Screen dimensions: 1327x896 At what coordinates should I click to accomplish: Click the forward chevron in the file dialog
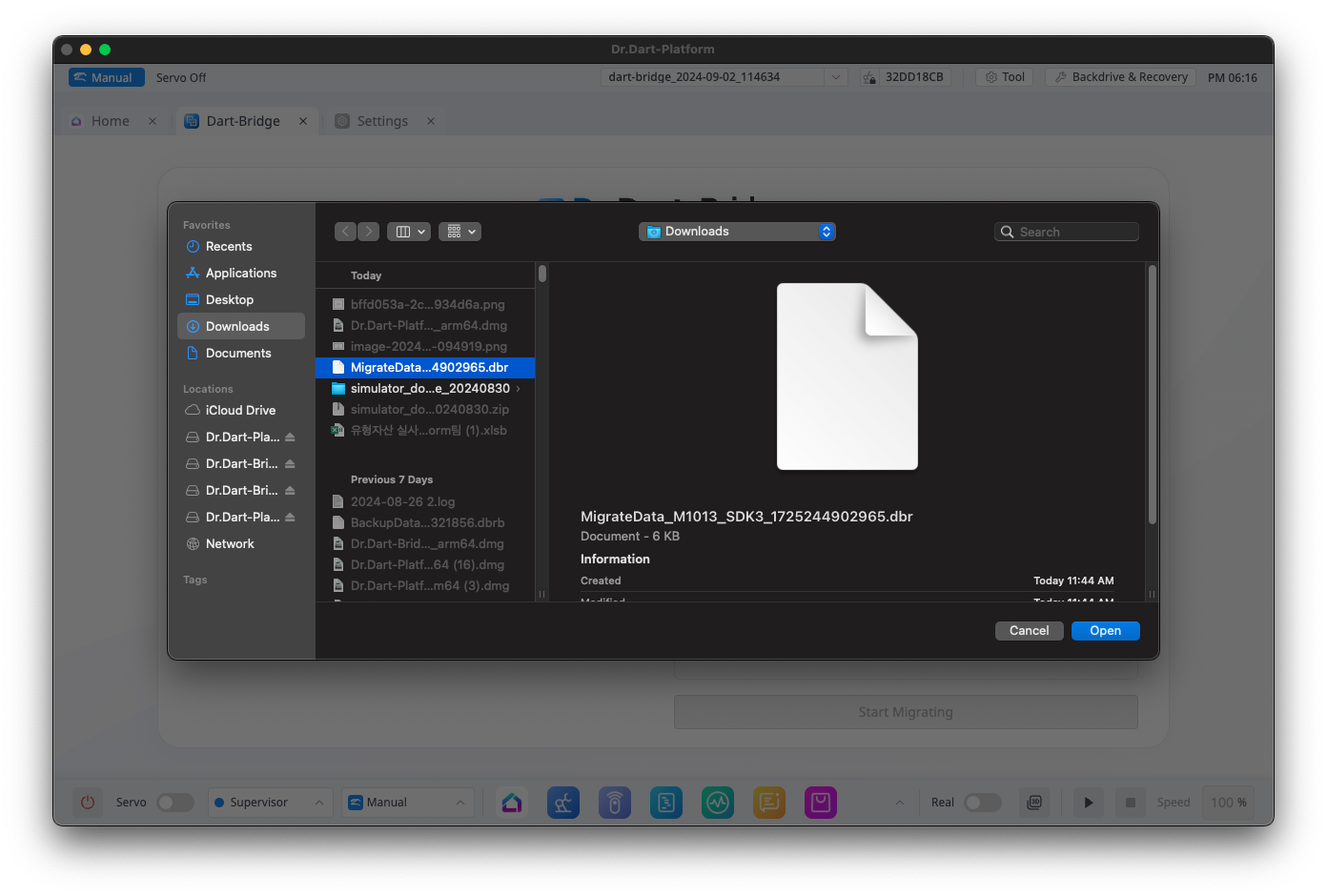click(368, 232)
